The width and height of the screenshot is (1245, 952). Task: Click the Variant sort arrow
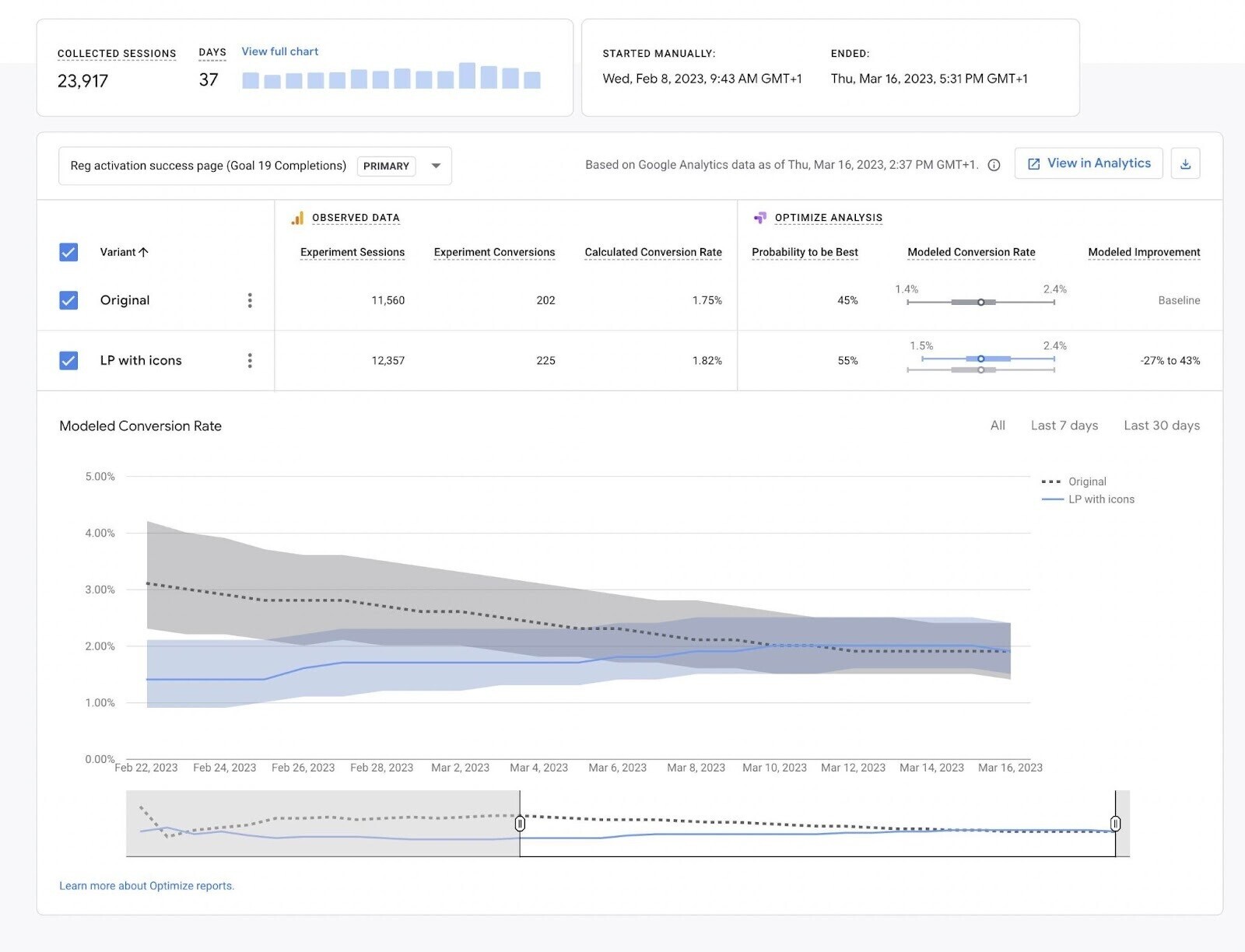[x=143, y=252]
